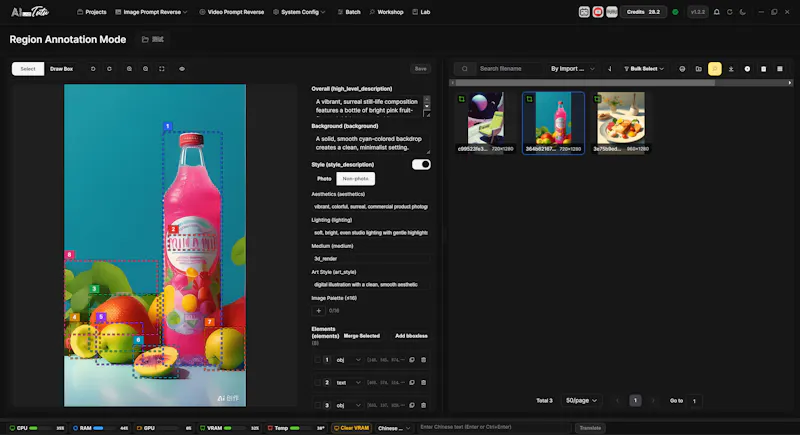Open the obj type dropdown for element 3
This screenshot has height=435, width=800.
point(348,405)
